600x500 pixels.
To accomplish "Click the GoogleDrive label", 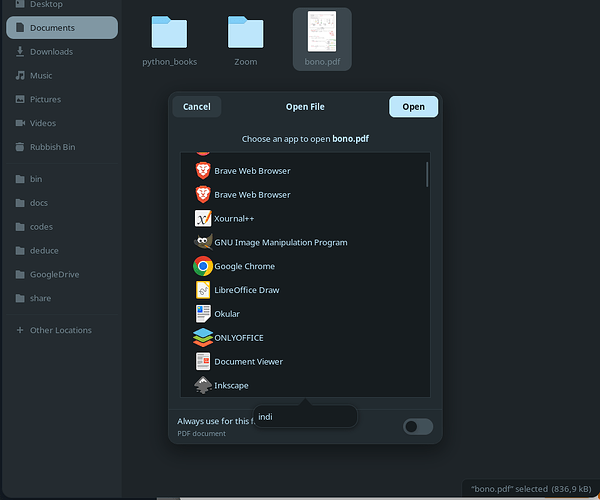I will coord(55,274).
